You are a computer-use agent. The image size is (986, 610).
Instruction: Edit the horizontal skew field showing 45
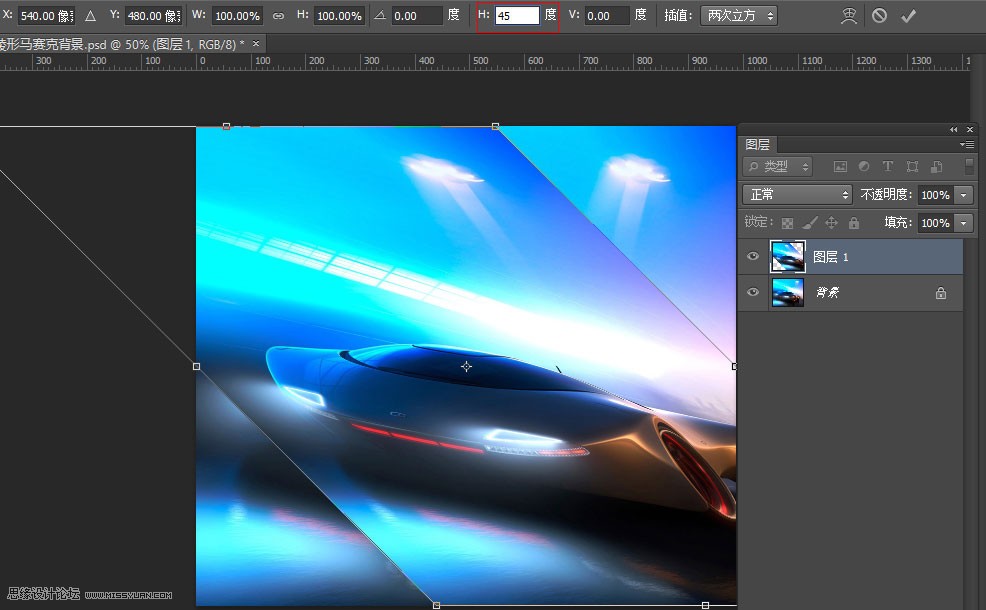point(517,16)
